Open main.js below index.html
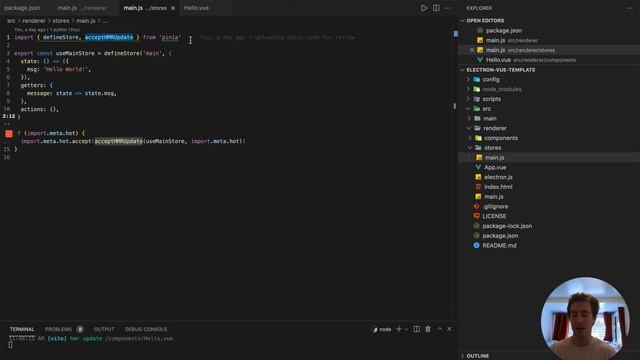640x360 pixels. [x=493, y=197]
